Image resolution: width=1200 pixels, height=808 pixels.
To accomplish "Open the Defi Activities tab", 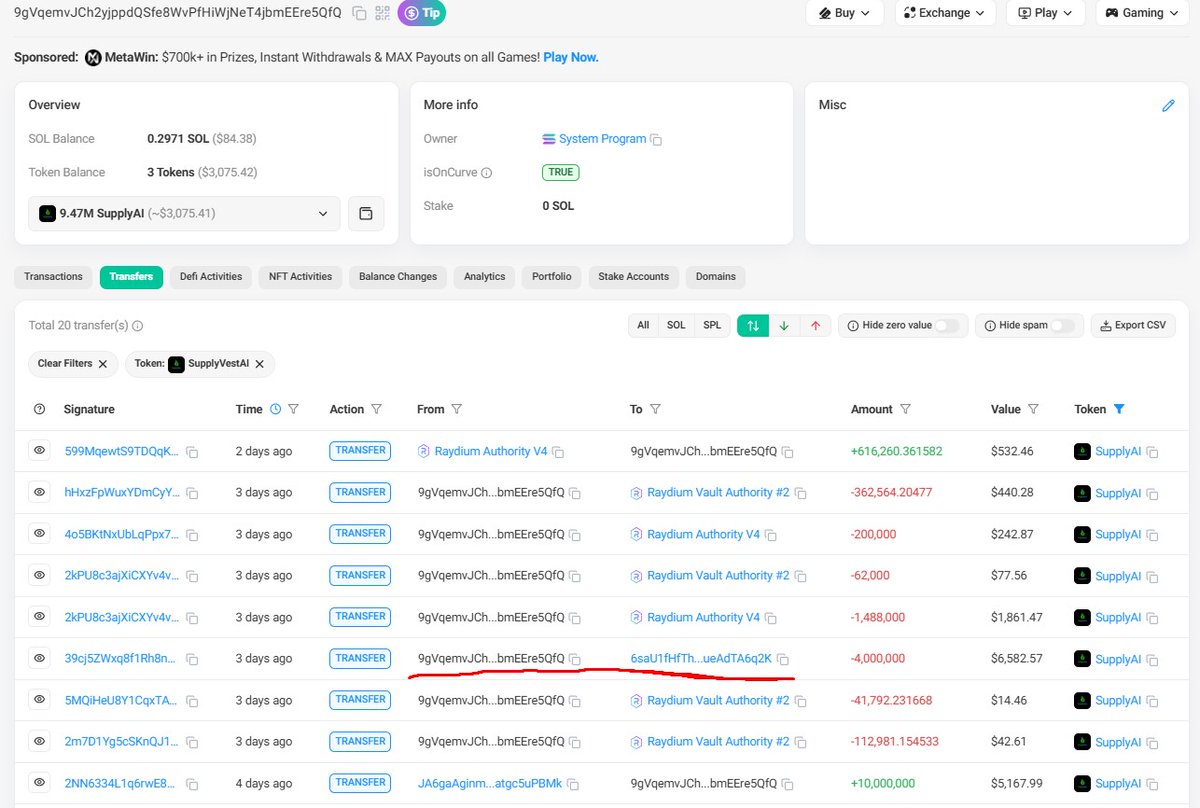I will point(211,277).
